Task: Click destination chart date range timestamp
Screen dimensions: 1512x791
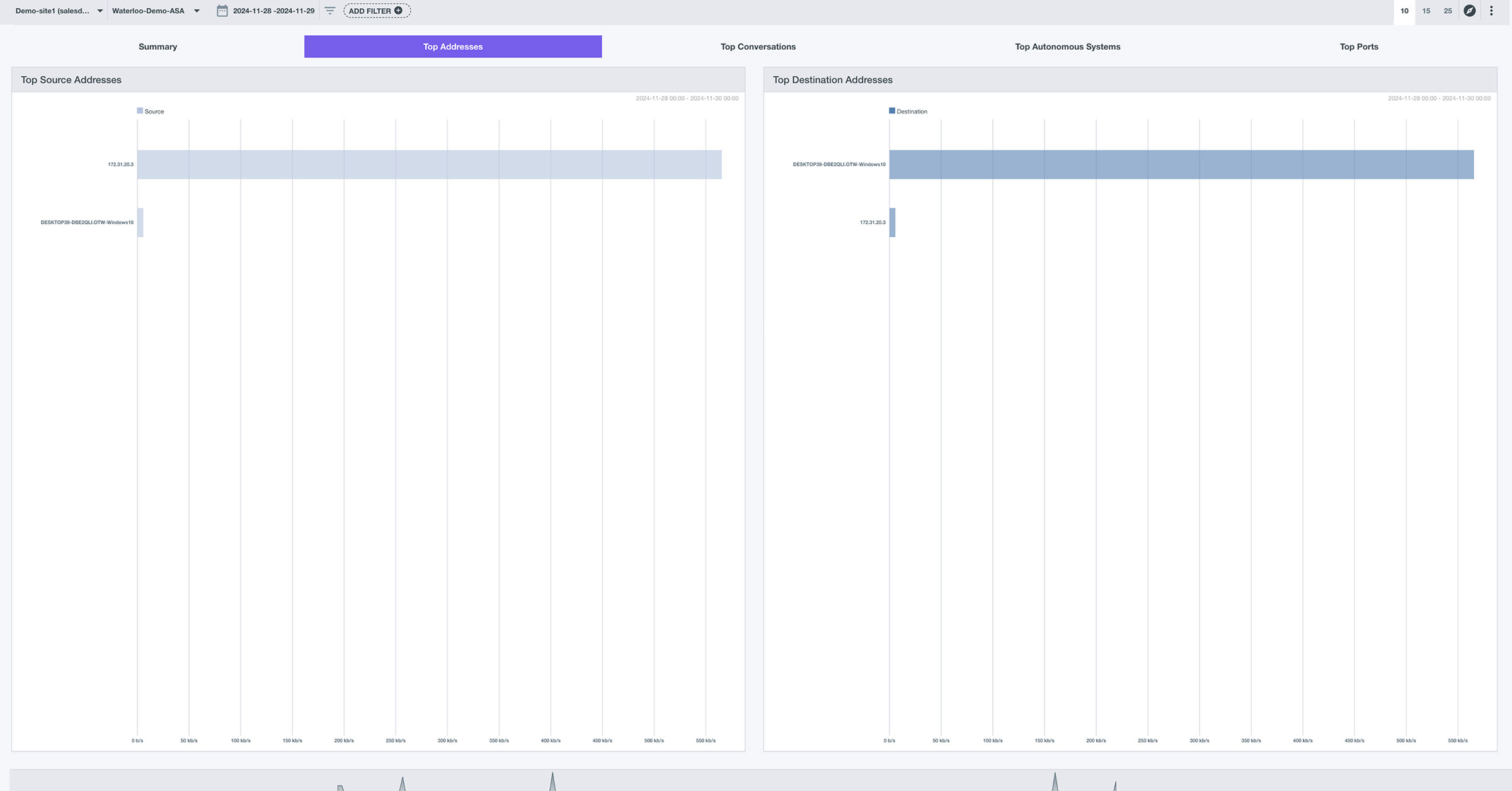Action: 1440,98
